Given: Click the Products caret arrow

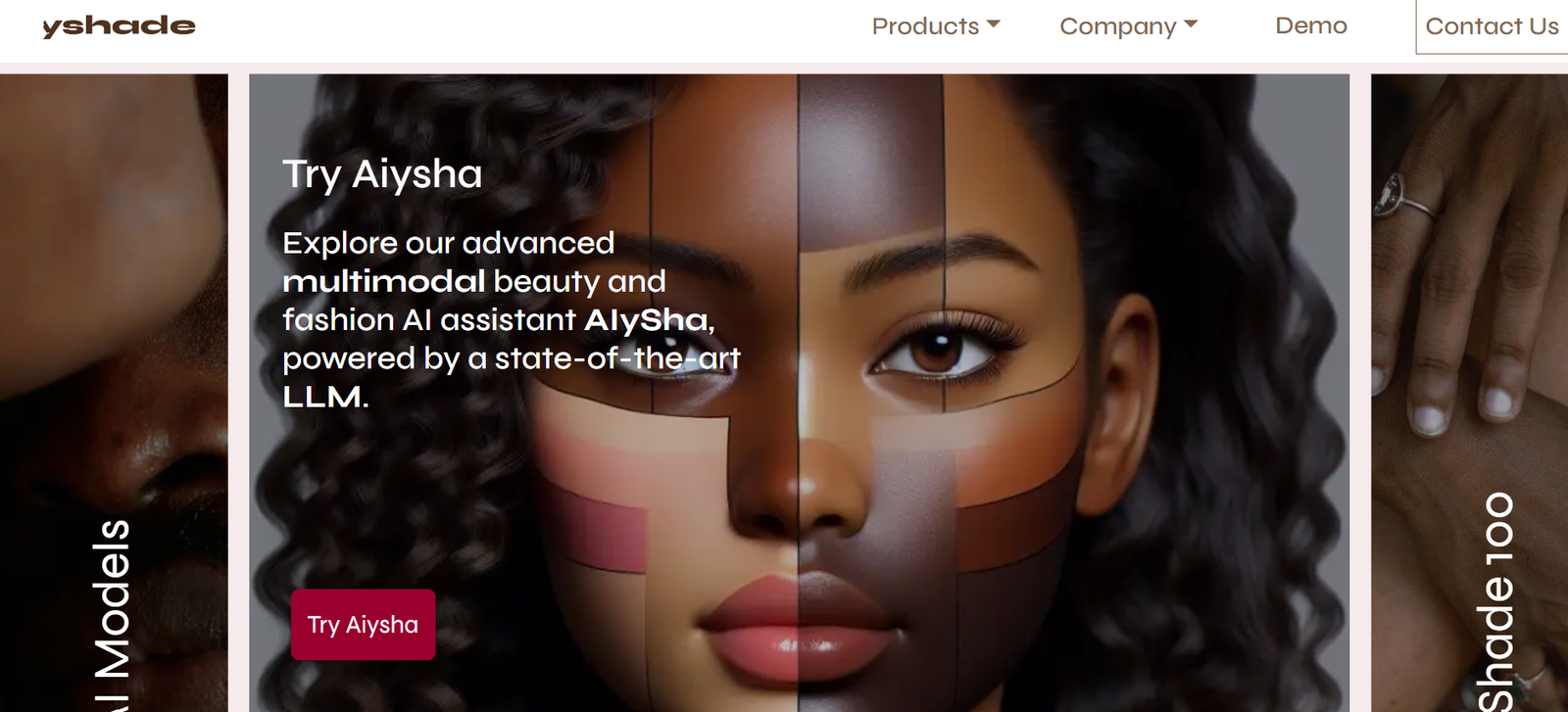Looking at the screenshot, I should [x=994, y=24].
